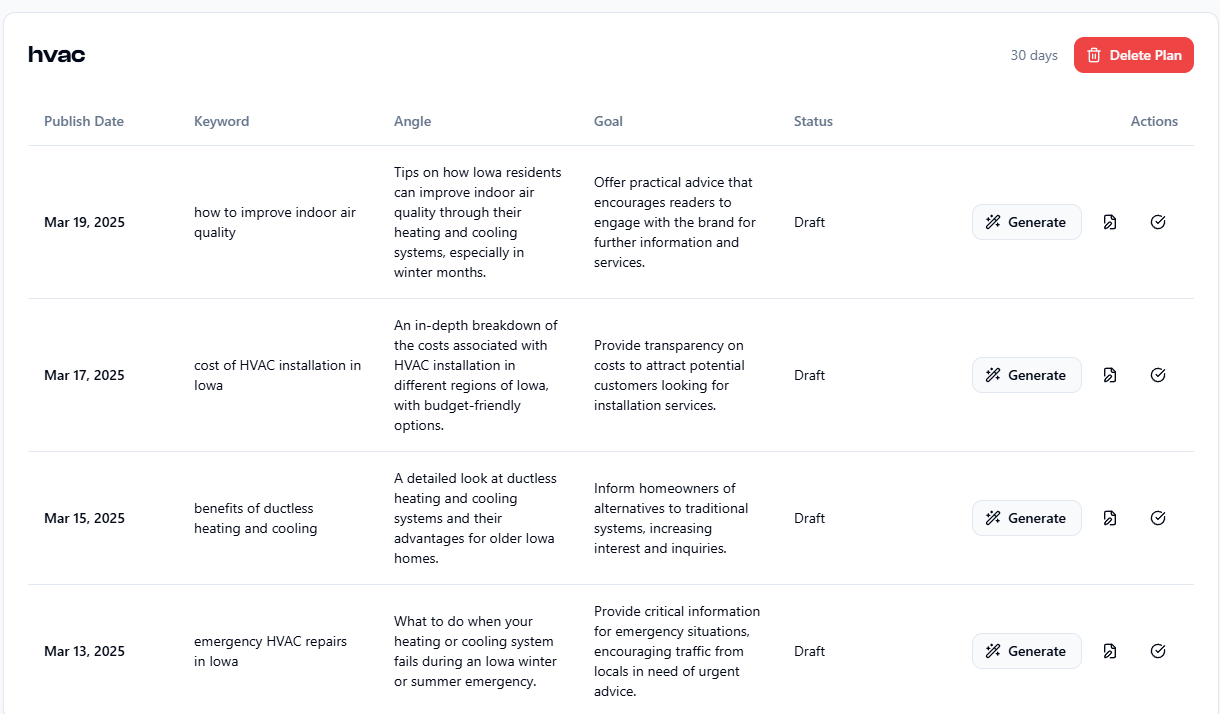This screenshot has height=714, width=1220.
Task: Click the file edit icon for Mar 15 row
Action: 1109,518
